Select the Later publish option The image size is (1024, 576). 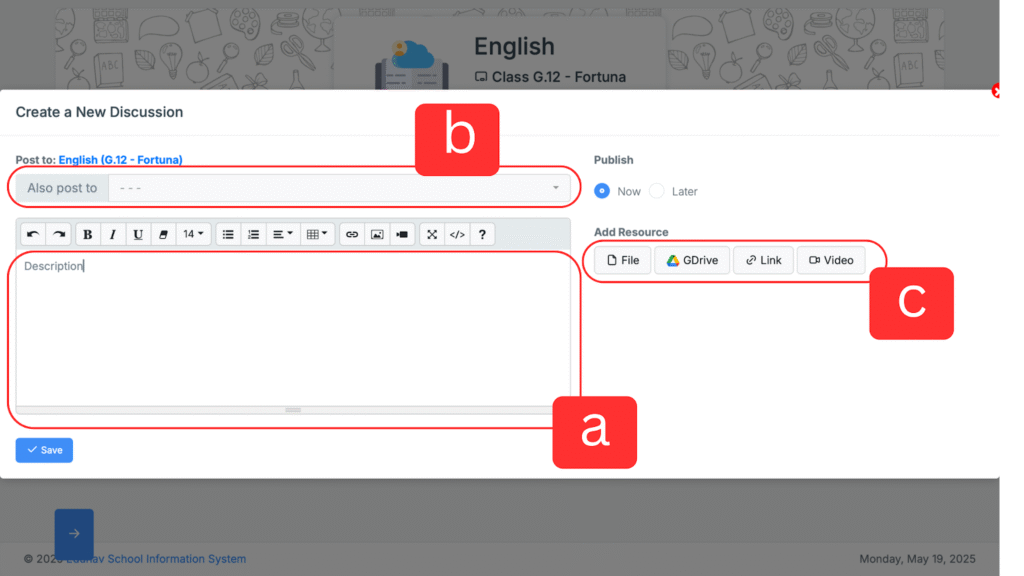point(657,191)
